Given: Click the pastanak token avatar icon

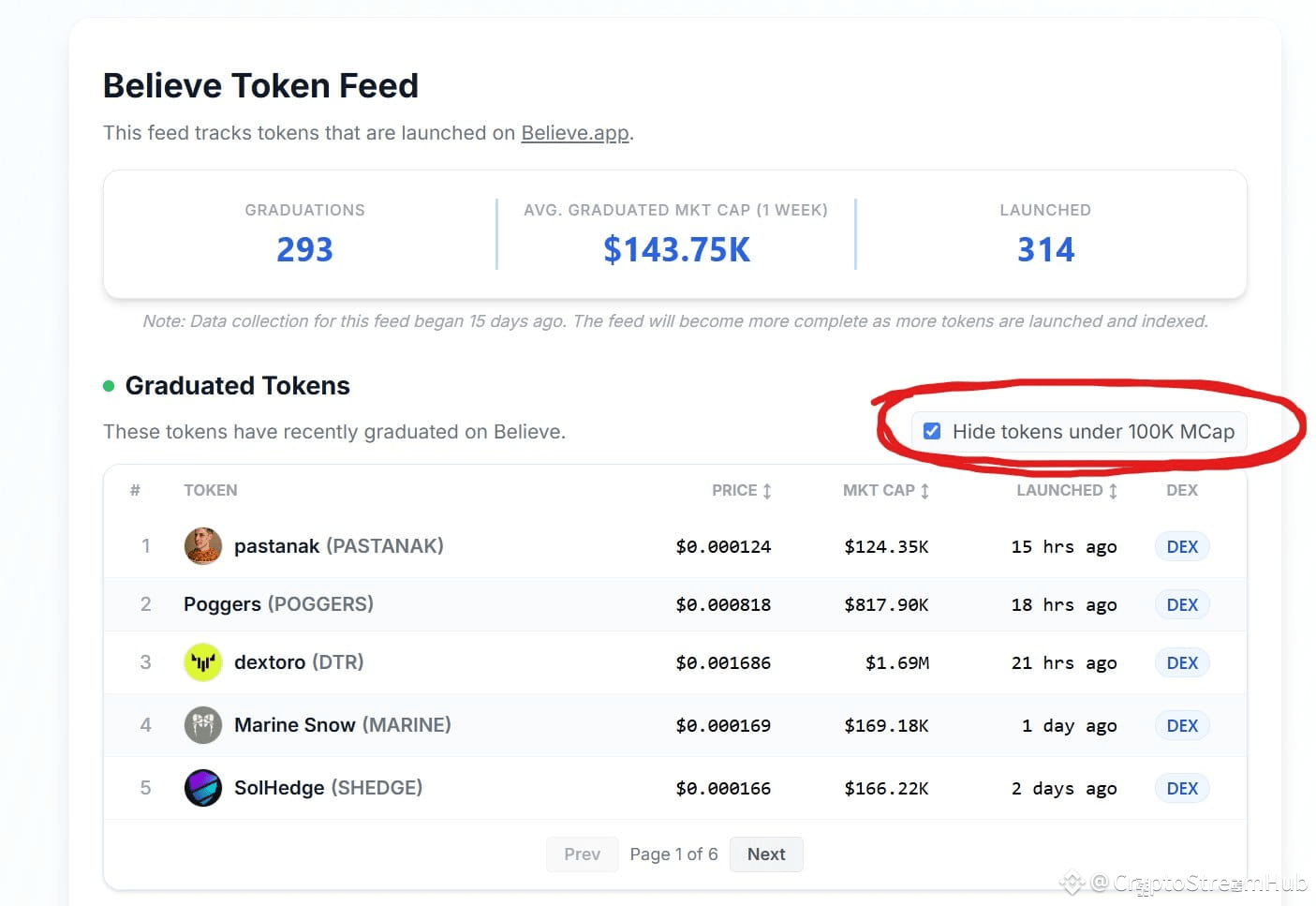Looking at the screenshot, I should [202, 546].
